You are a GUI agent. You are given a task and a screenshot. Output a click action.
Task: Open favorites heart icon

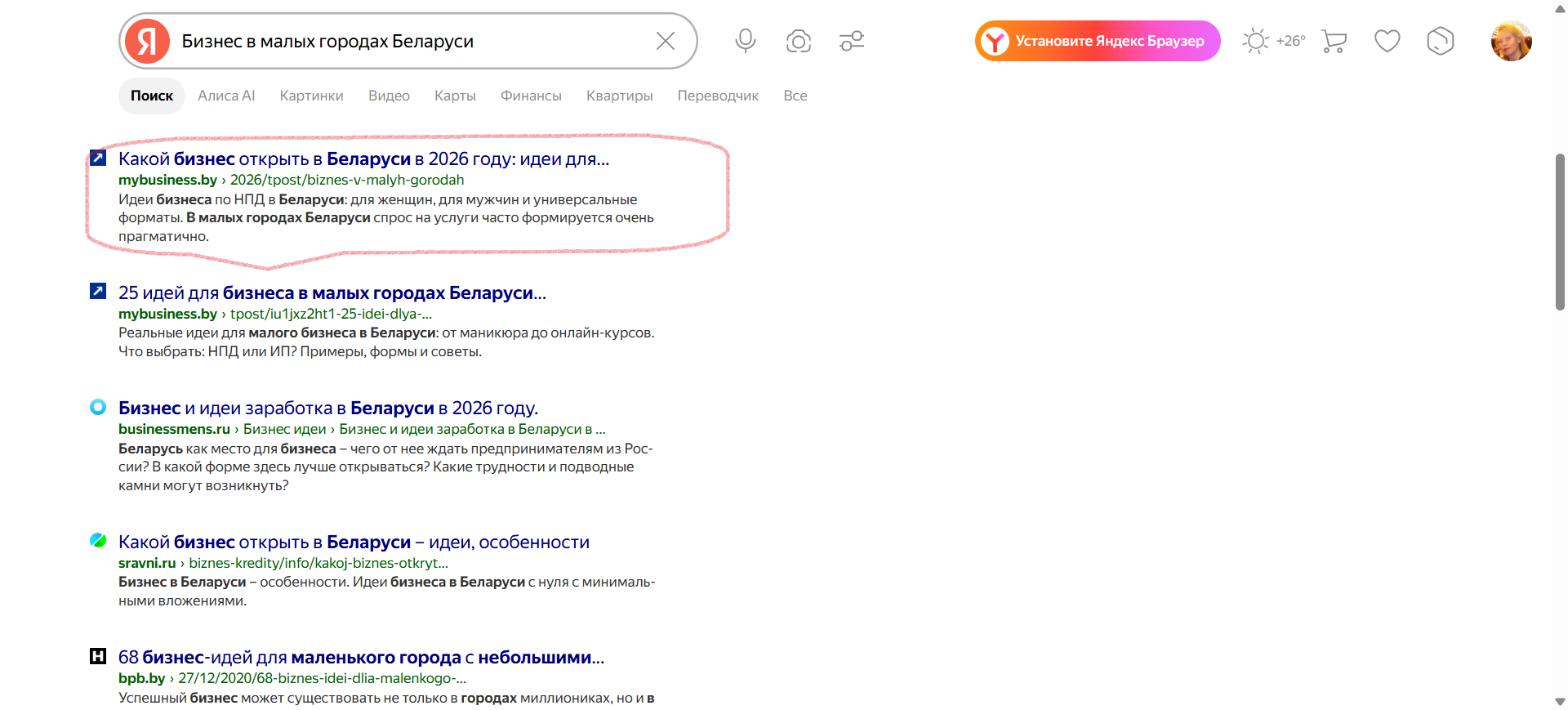1387,41
